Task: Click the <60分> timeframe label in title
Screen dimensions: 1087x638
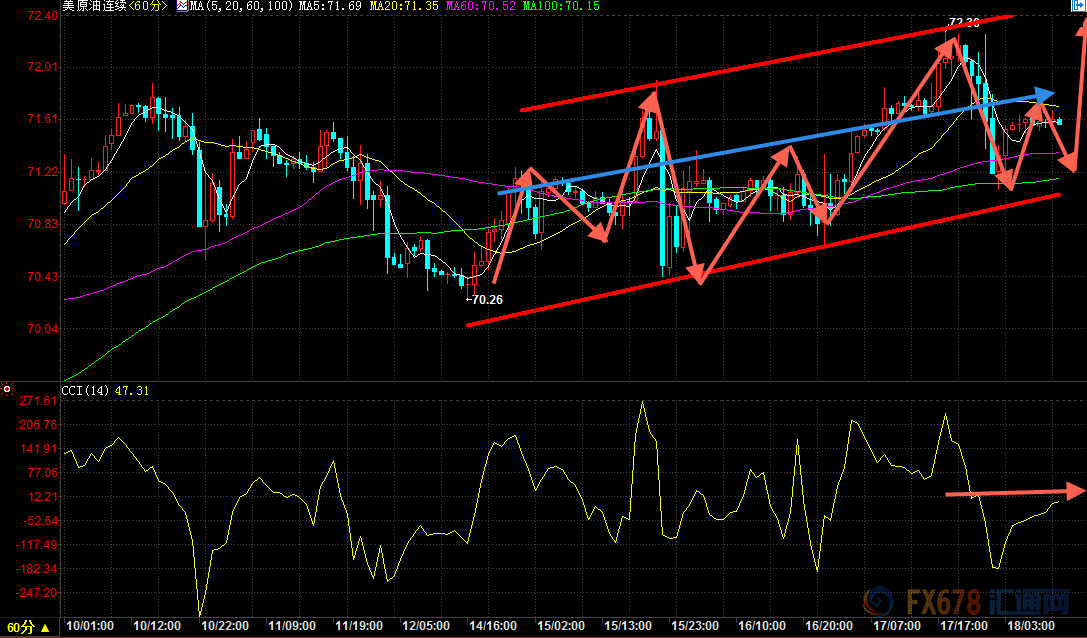Action: pos(147,7)
